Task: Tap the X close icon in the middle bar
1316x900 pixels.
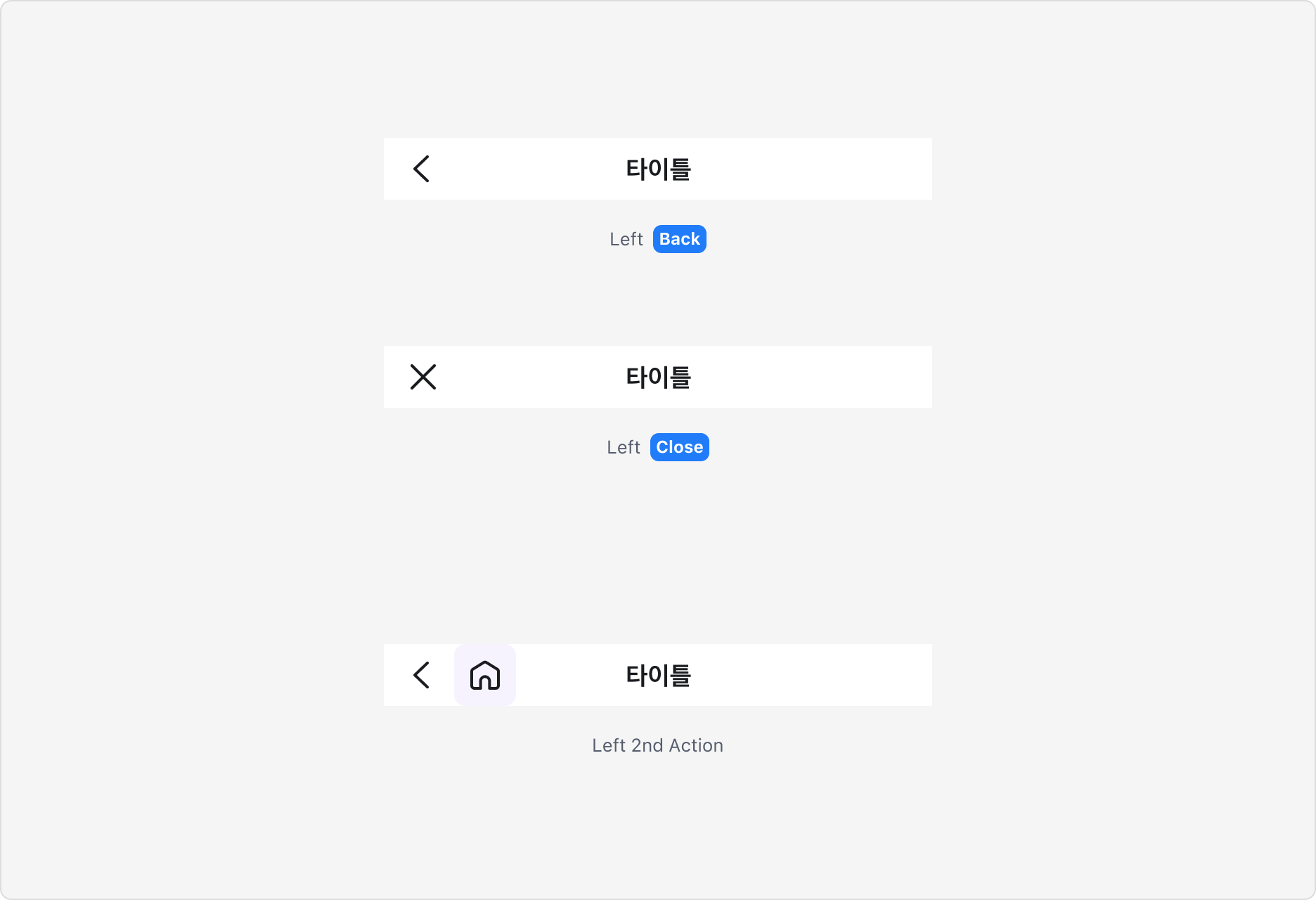Action: pos(422,377)
